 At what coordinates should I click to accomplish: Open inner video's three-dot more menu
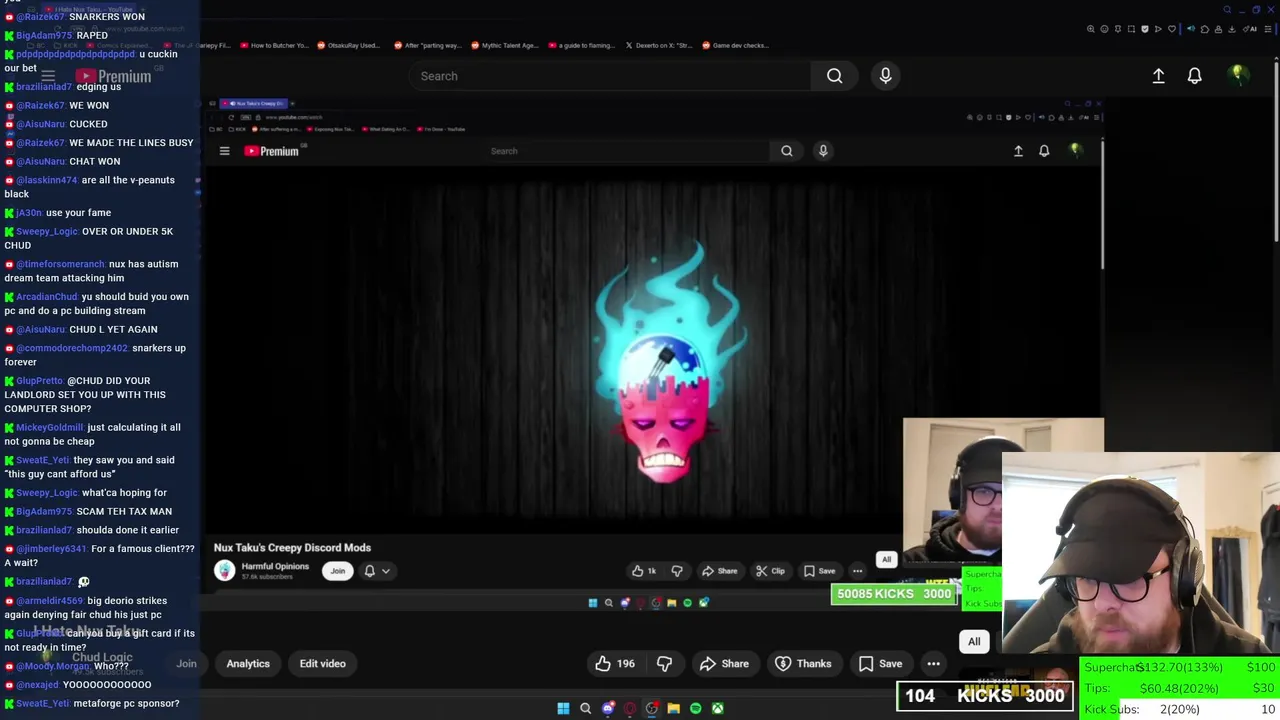857,571
